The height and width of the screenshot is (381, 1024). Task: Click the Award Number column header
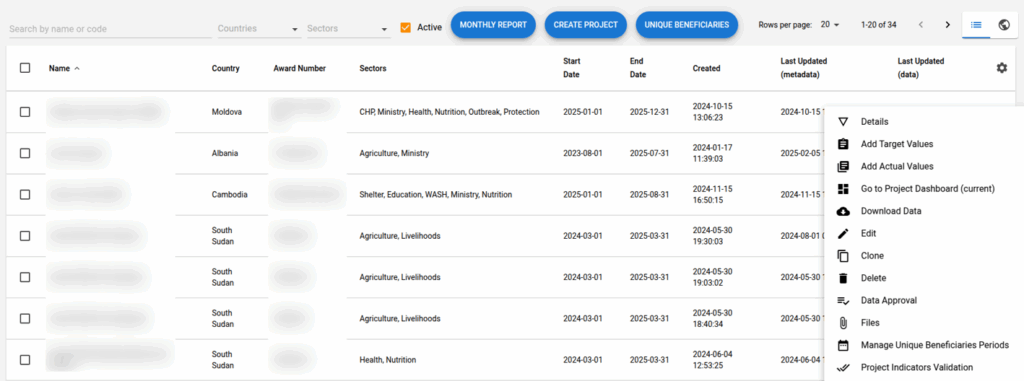(x=299, y=68)
